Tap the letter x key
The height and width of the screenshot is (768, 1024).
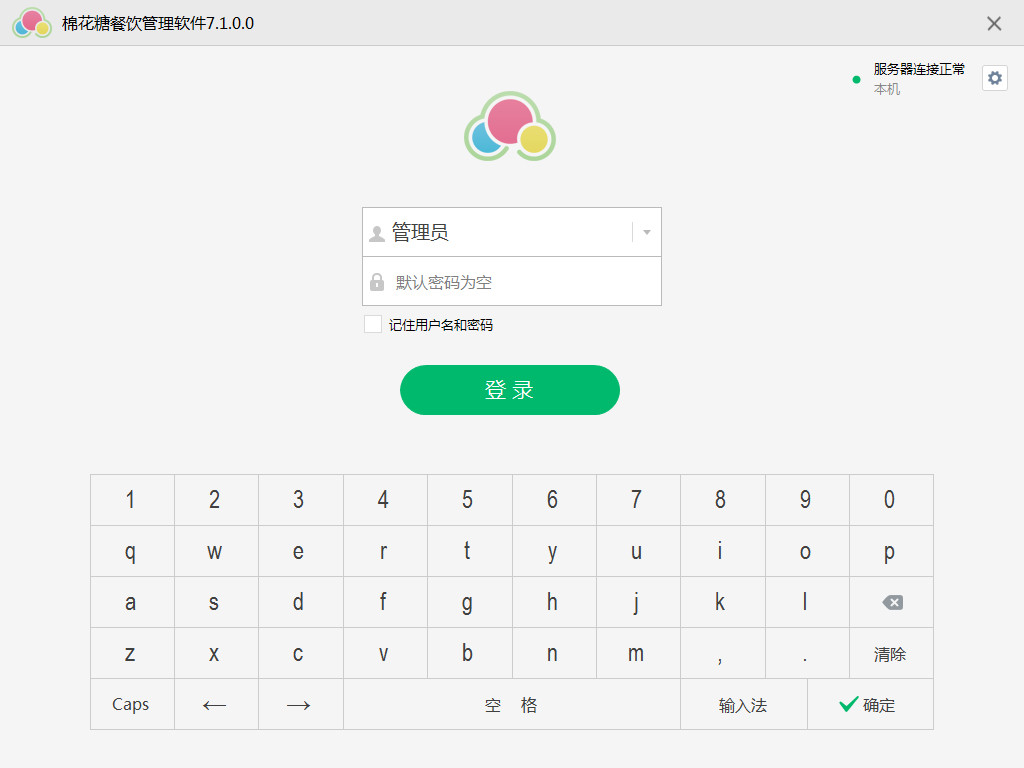(217, 653)
